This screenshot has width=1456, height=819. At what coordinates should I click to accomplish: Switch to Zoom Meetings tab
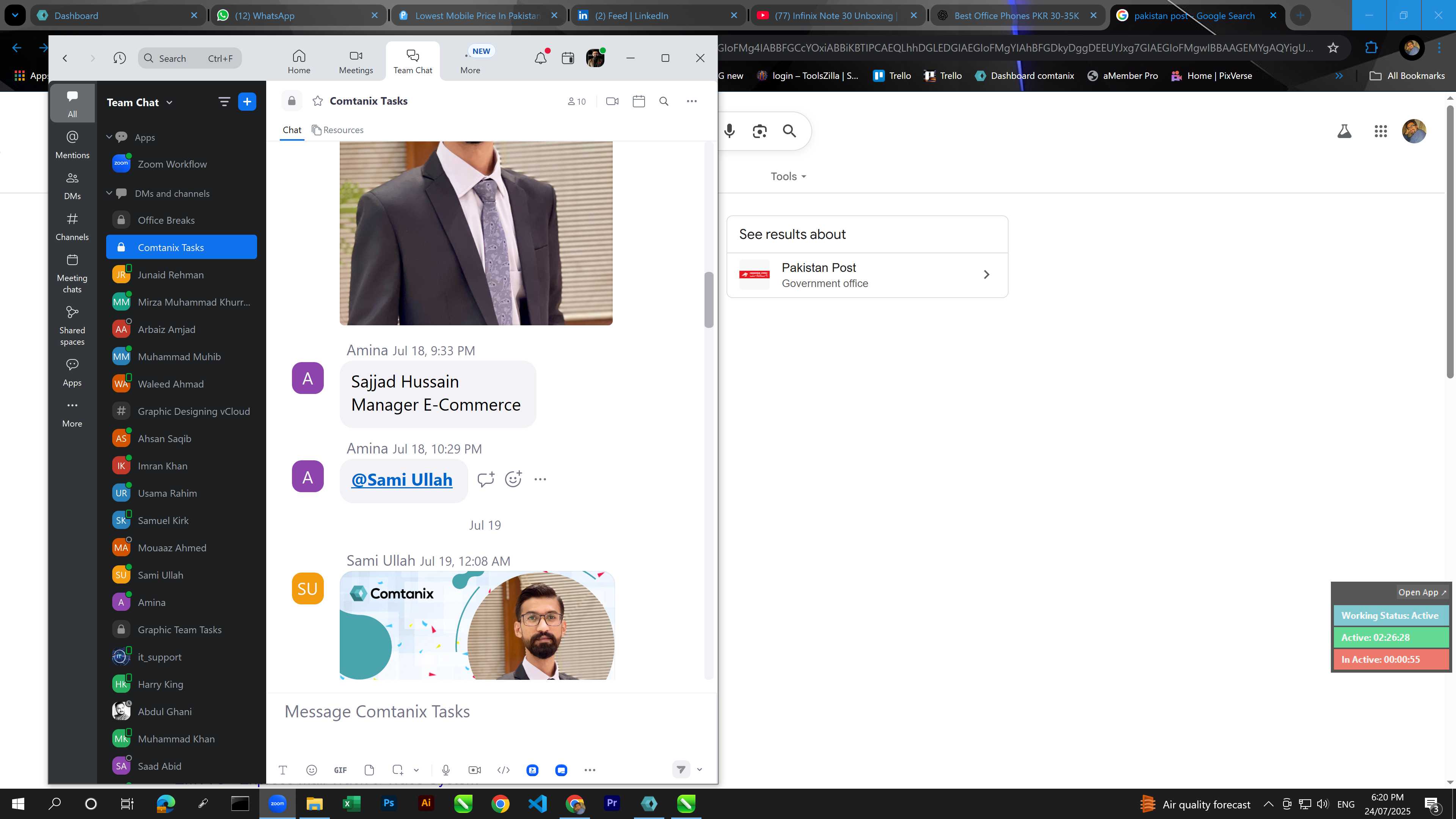[x=356, y=61]
